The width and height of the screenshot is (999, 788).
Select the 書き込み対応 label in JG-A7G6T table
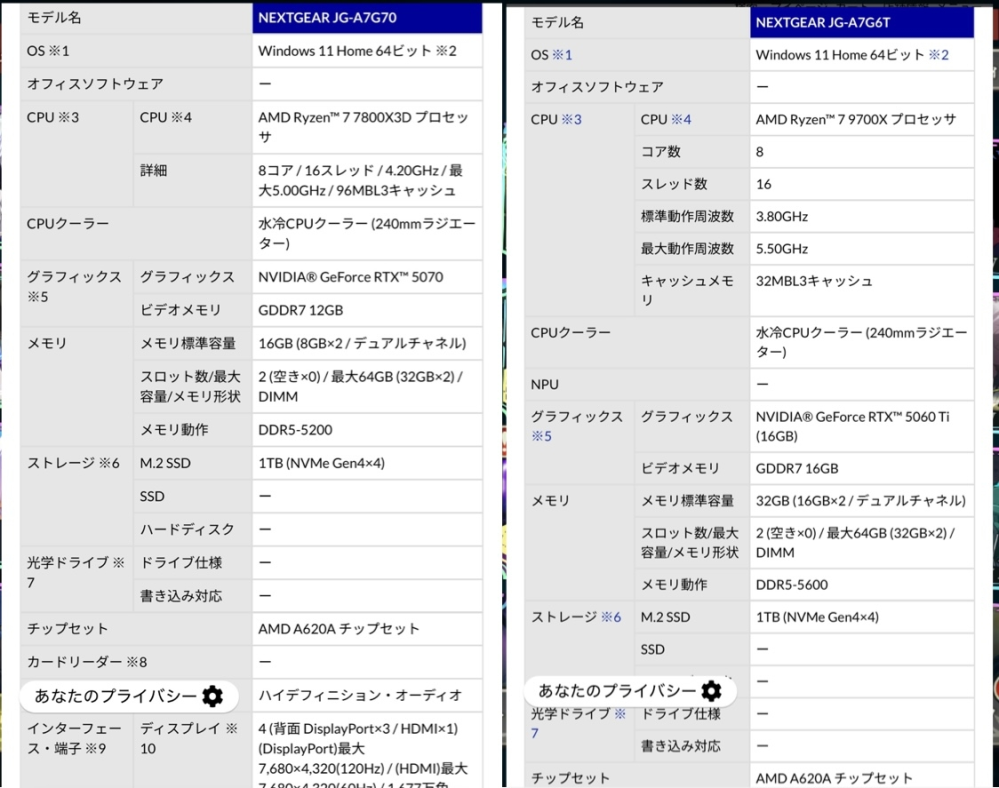tap(680, 746)
